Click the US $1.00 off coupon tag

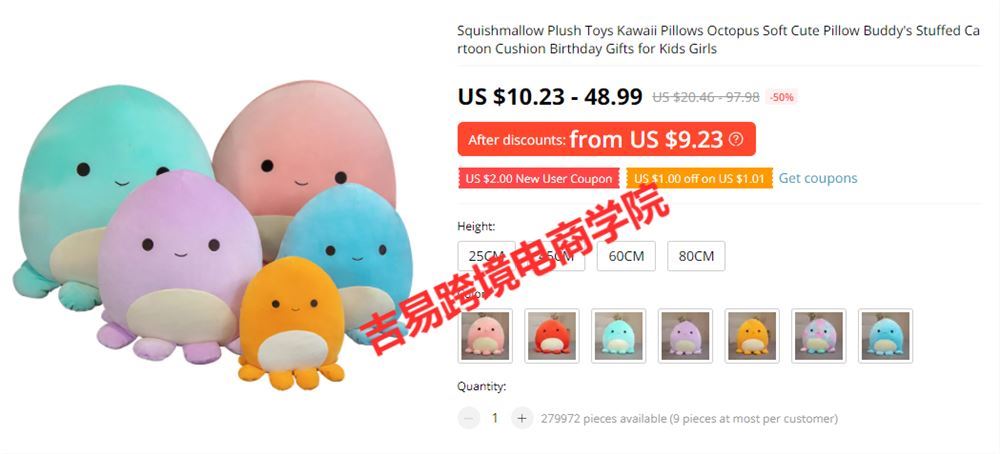click(x=699, y=179)
